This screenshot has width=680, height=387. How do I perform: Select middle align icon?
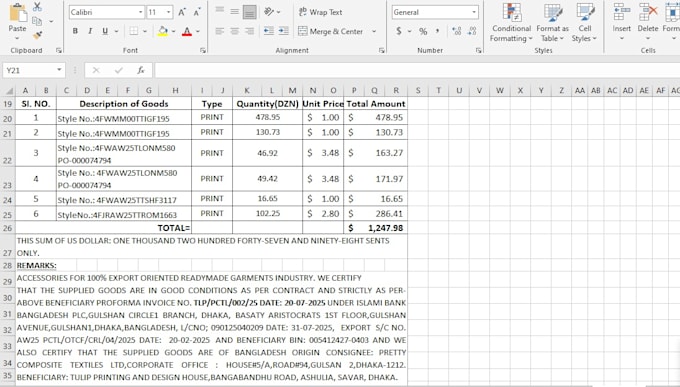pos(235,12)
